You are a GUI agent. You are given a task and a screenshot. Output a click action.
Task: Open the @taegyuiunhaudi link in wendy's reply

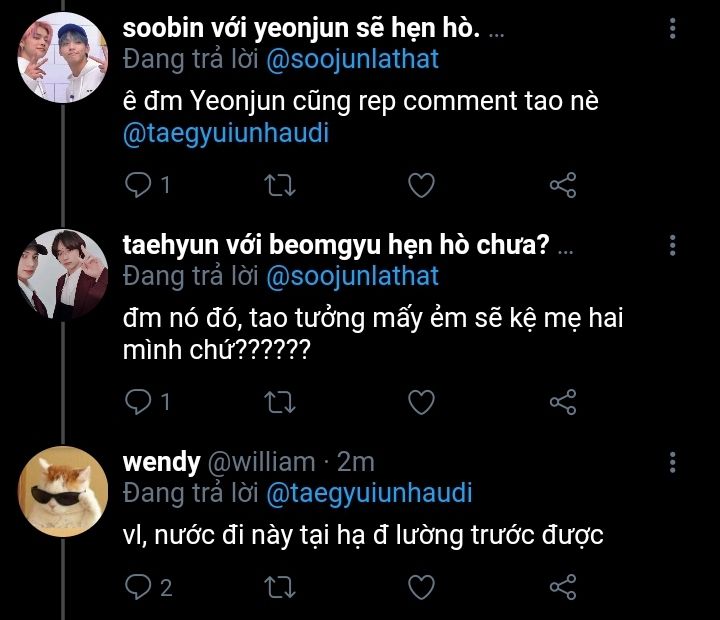(368, 493)
